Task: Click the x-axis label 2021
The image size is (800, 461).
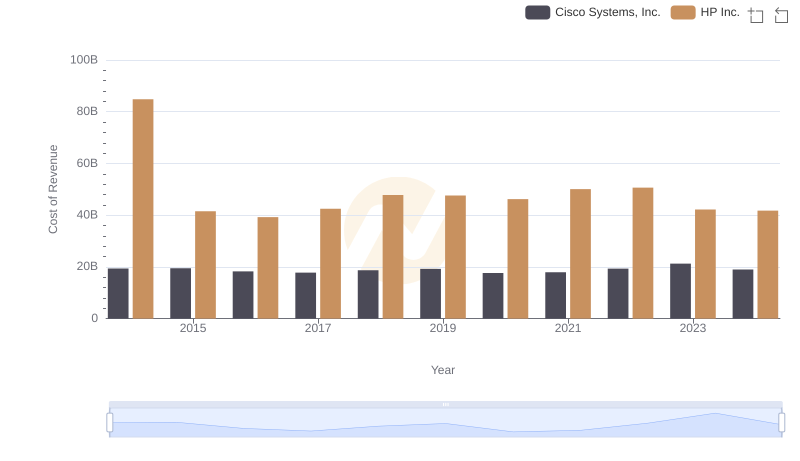Action: [568, 328]
